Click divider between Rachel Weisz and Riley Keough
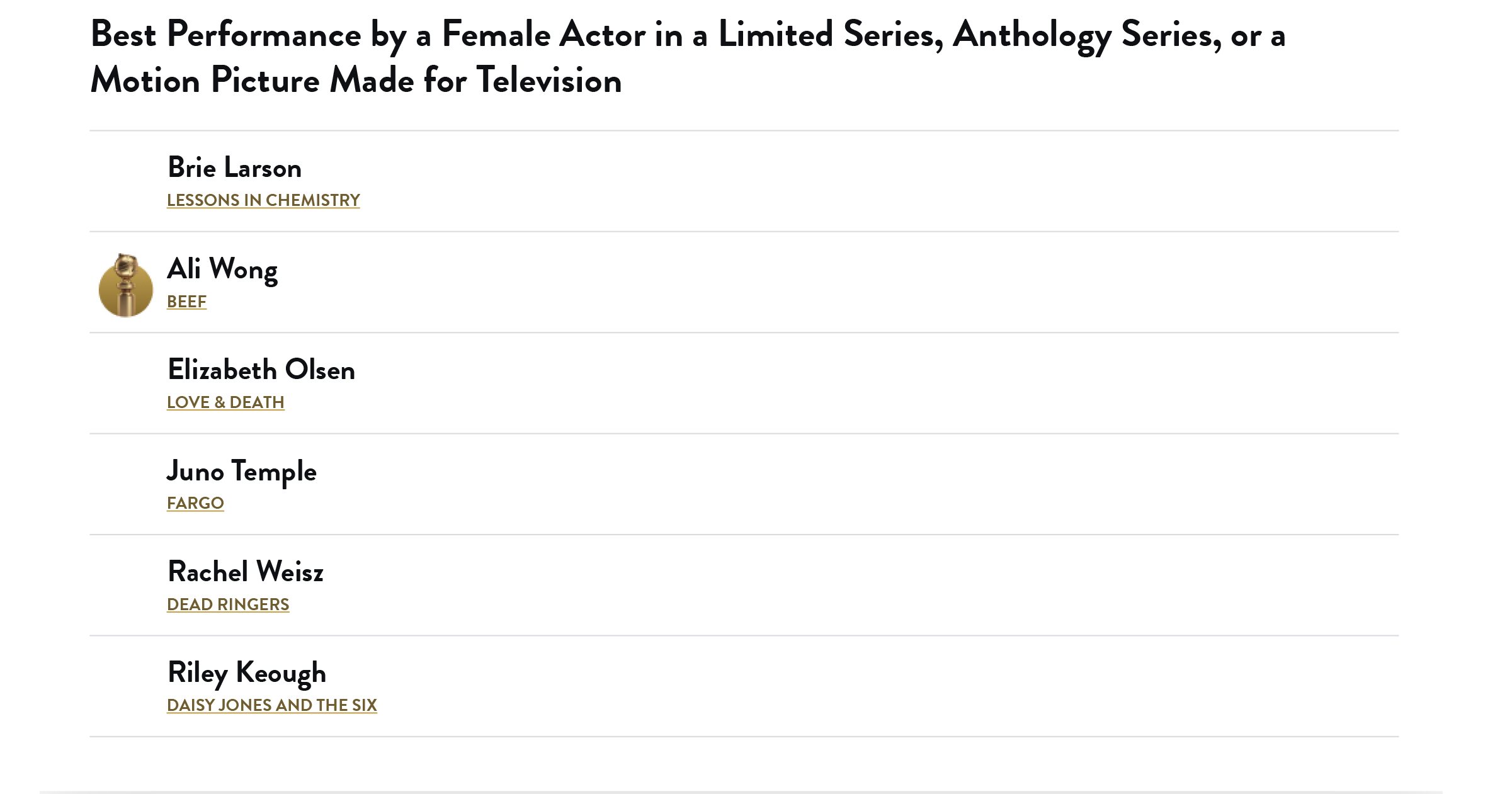 [x=744, y=635]
